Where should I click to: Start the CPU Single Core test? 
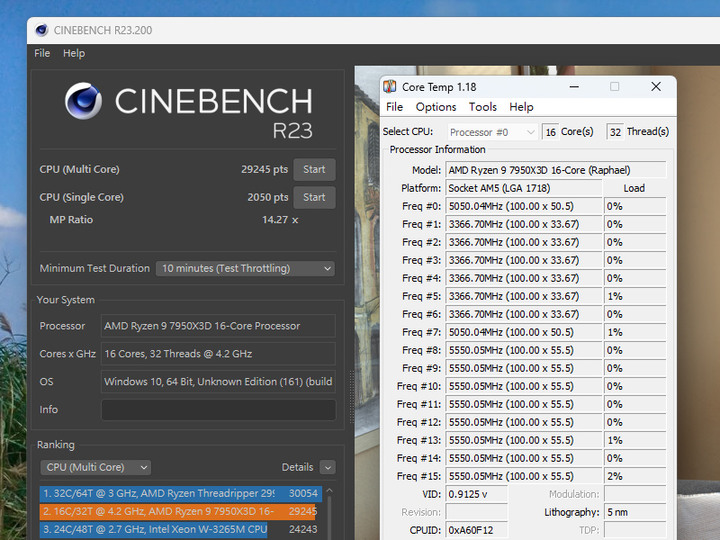(x=314, y=197)
